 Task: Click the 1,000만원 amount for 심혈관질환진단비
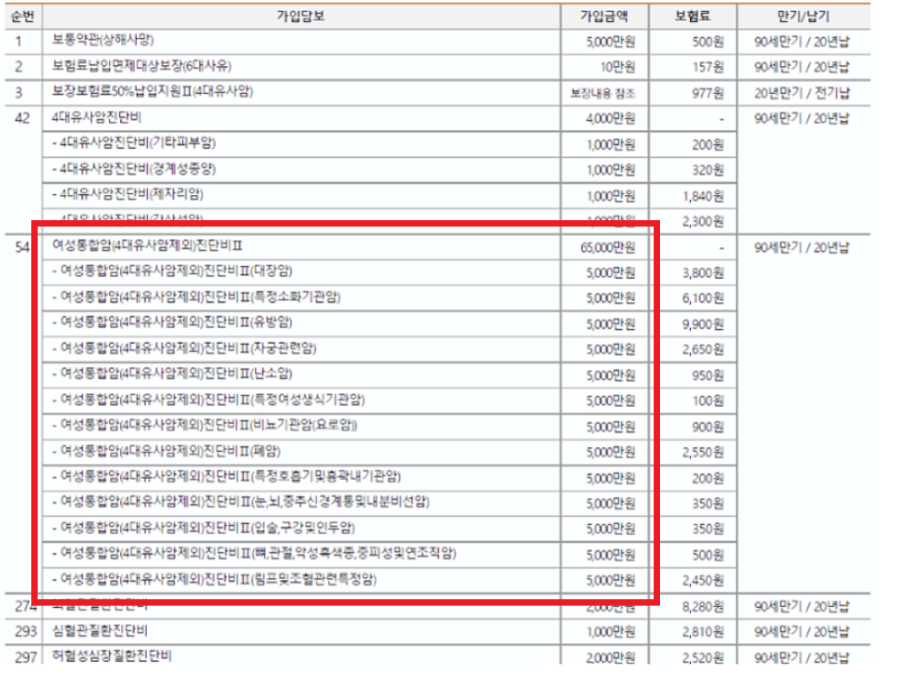pyautogui.click(x=611, y=632)
